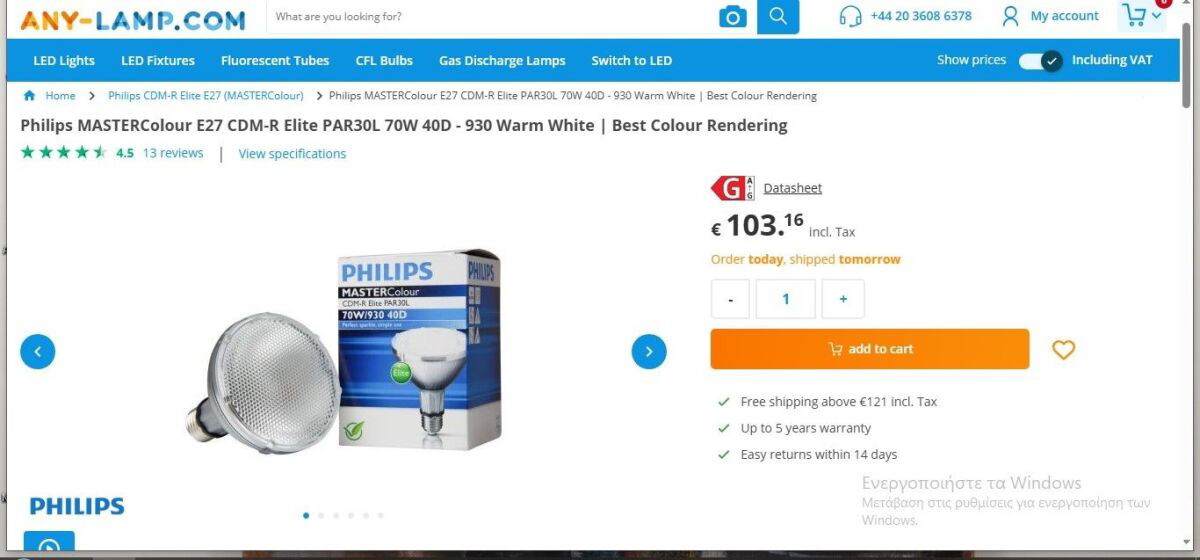Decrease quantity with minus button

[731, 299]
